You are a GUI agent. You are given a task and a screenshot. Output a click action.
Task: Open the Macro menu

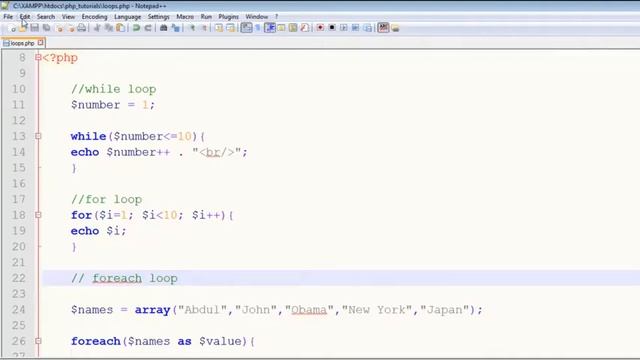coord(185,17)
